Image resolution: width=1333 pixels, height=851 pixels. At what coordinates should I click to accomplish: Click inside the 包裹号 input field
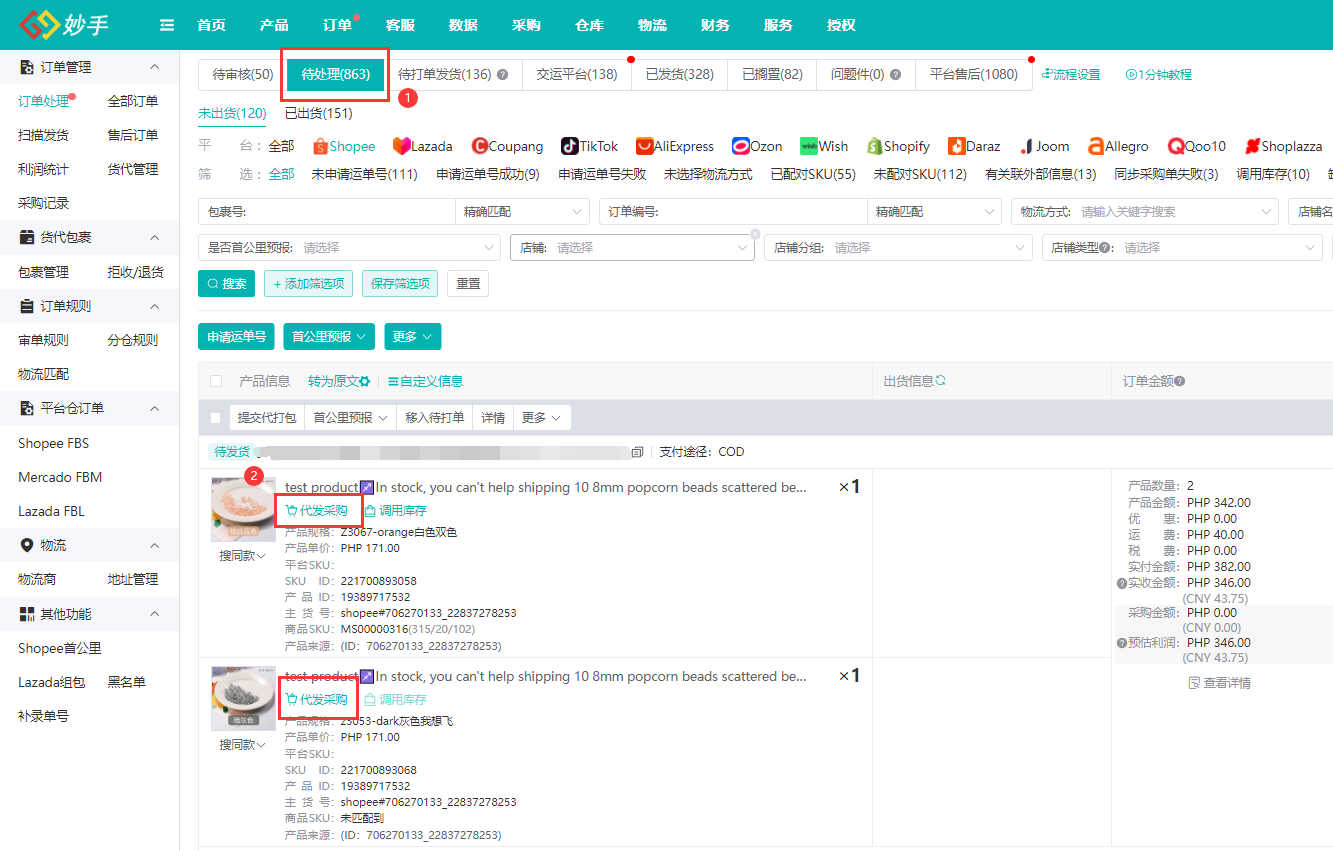tap(330, 211)
